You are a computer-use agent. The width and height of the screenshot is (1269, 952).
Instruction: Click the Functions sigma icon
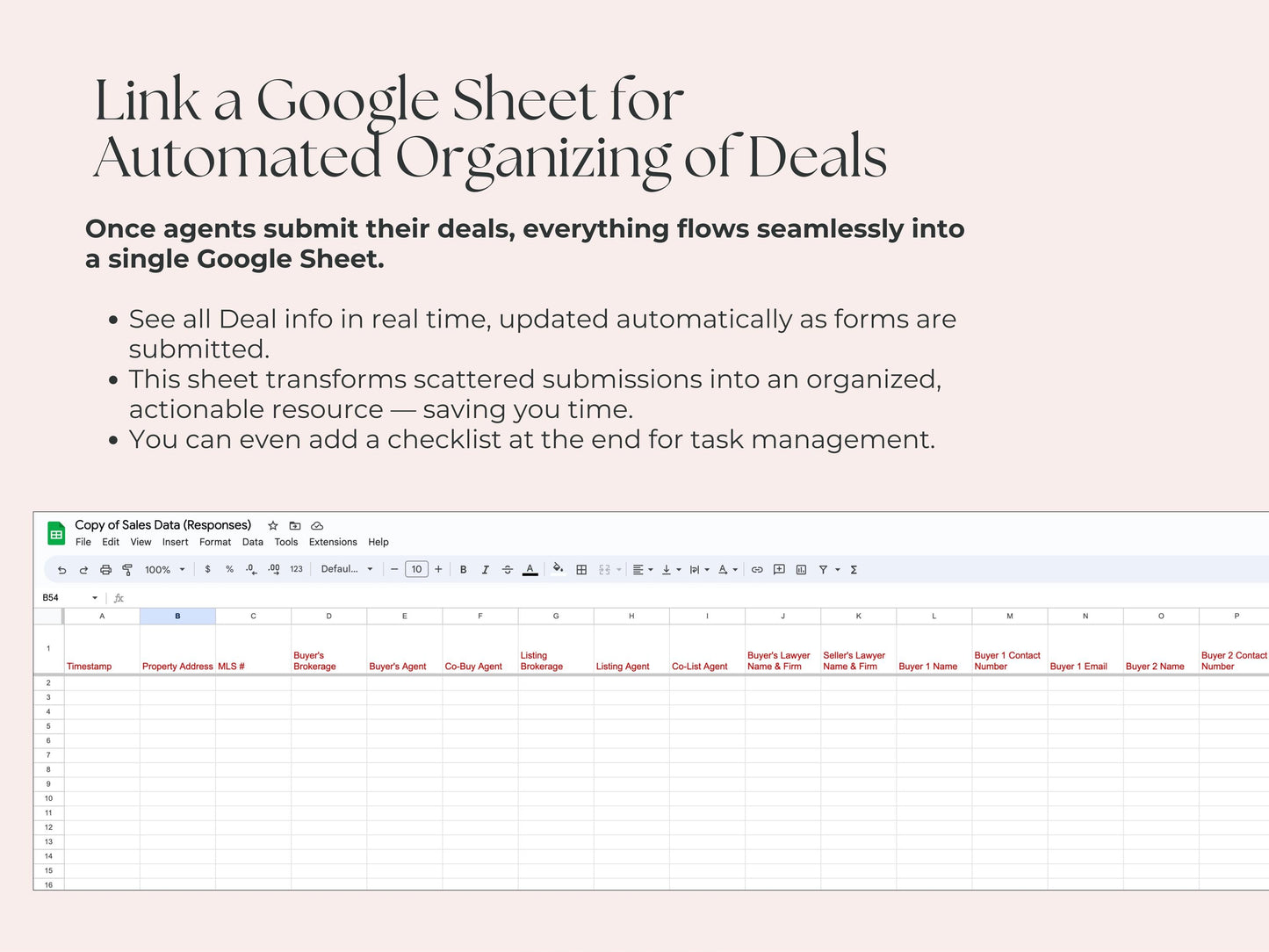click(x=854, y=570)
